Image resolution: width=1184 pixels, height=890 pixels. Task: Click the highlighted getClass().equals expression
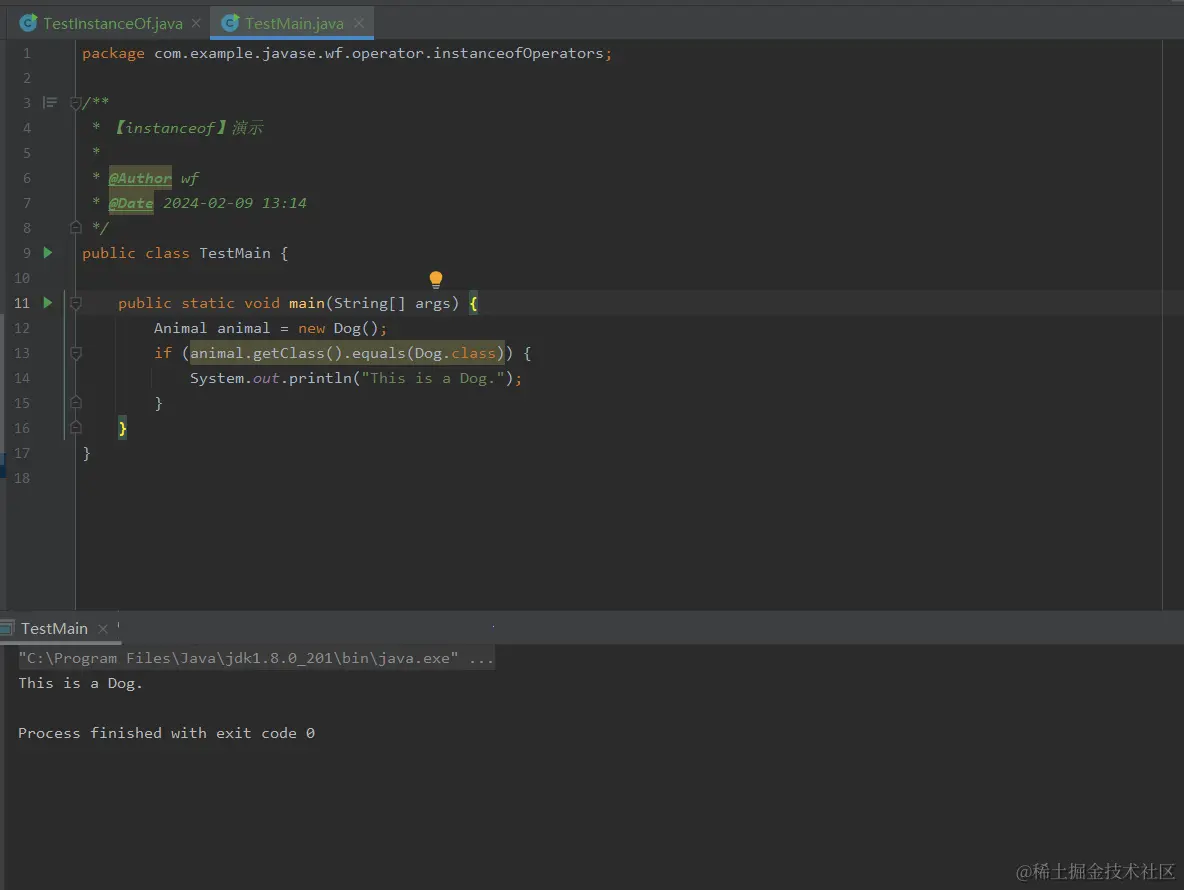[347, 353]
